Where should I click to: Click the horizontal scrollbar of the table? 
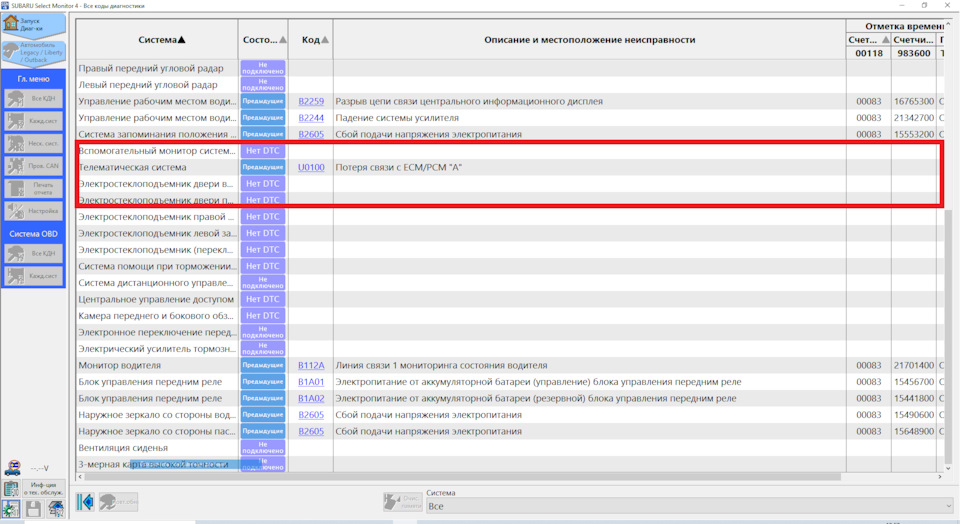point(462,477)
